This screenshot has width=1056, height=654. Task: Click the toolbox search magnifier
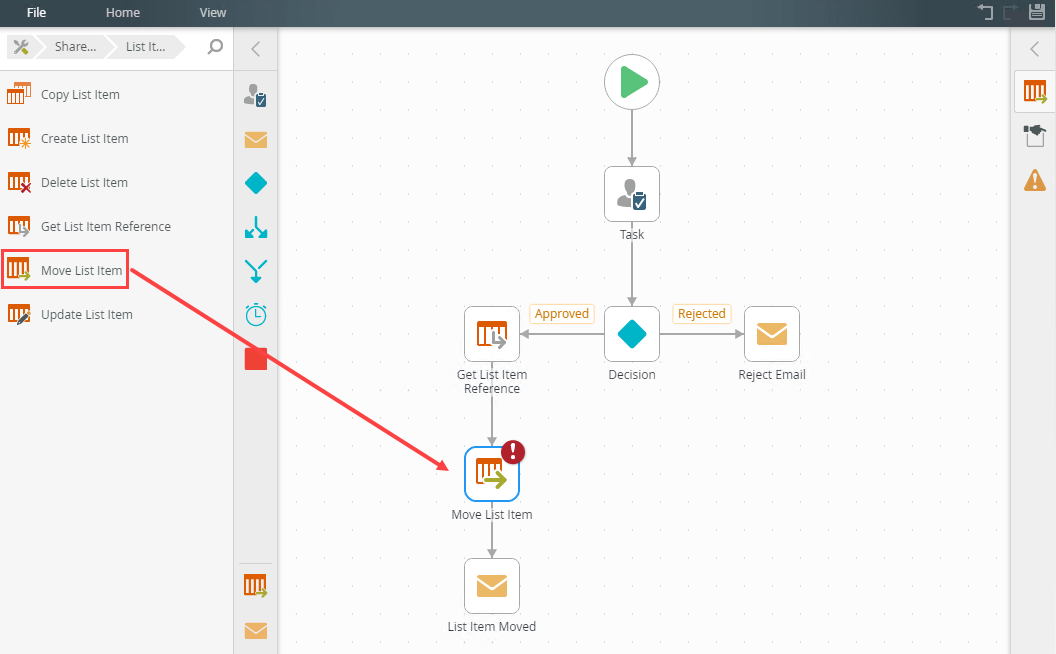point(215,46)
